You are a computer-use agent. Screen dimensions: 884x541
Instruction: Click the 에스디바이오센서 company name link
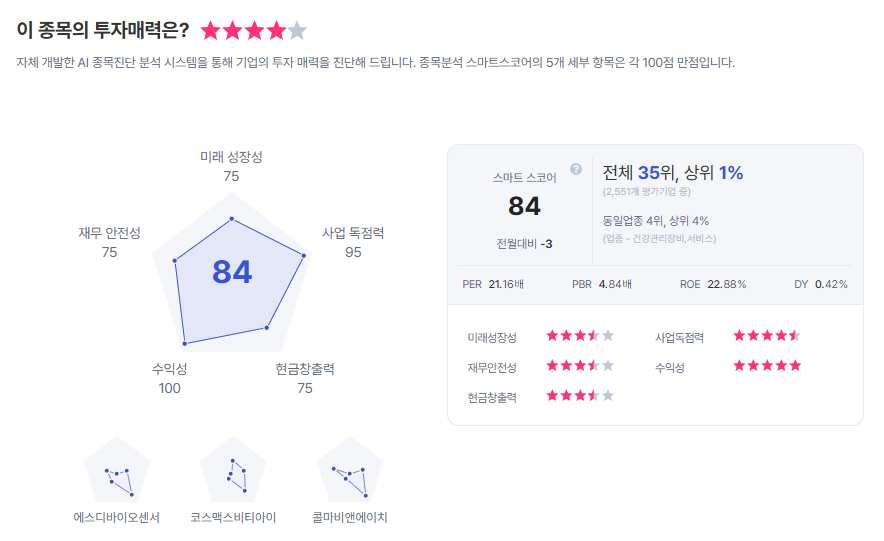[x=117, y=518]
